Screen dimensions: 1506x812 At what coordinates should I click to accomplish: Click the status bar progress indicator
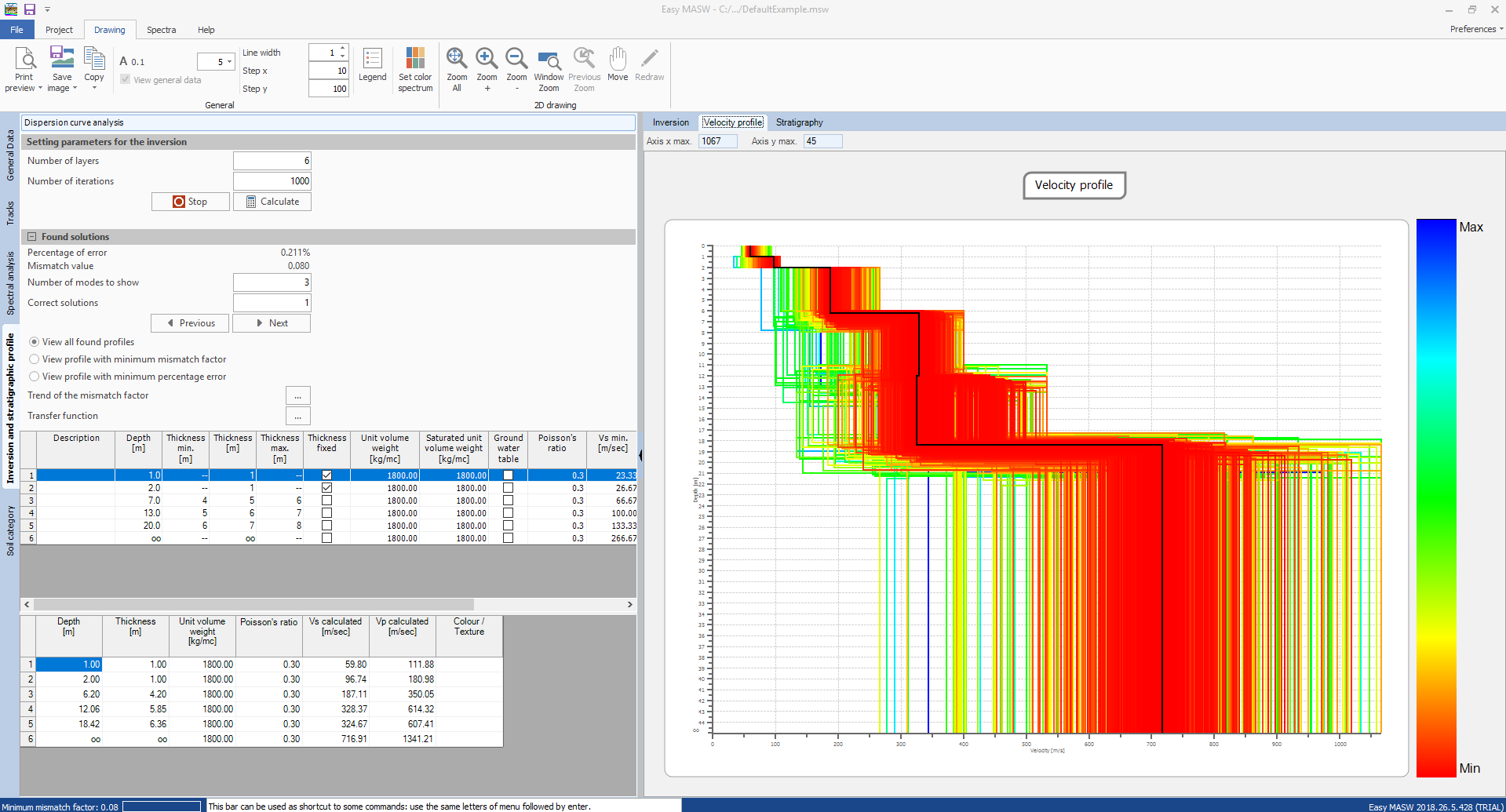click(162, 807)
